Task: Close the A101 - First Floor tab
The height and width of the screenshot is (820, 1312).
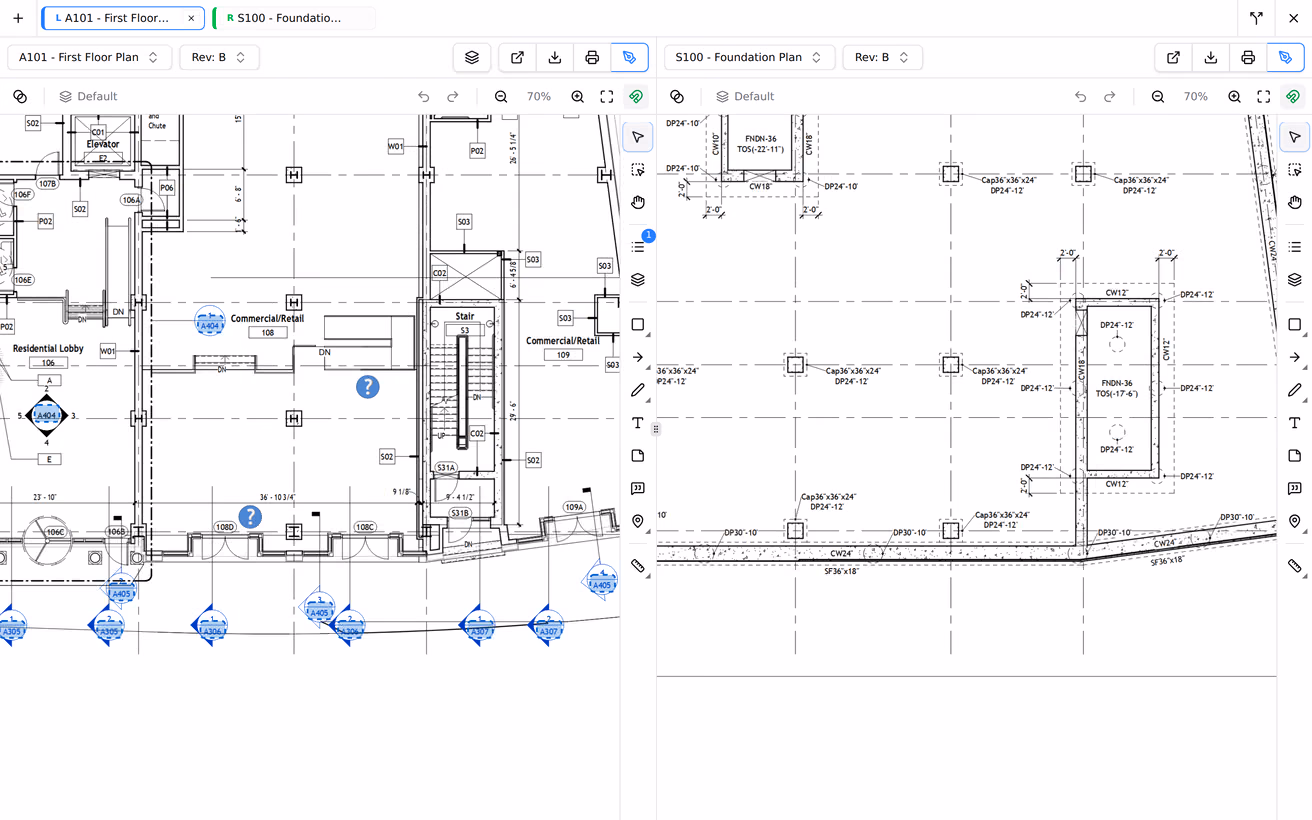Action: 191,18
